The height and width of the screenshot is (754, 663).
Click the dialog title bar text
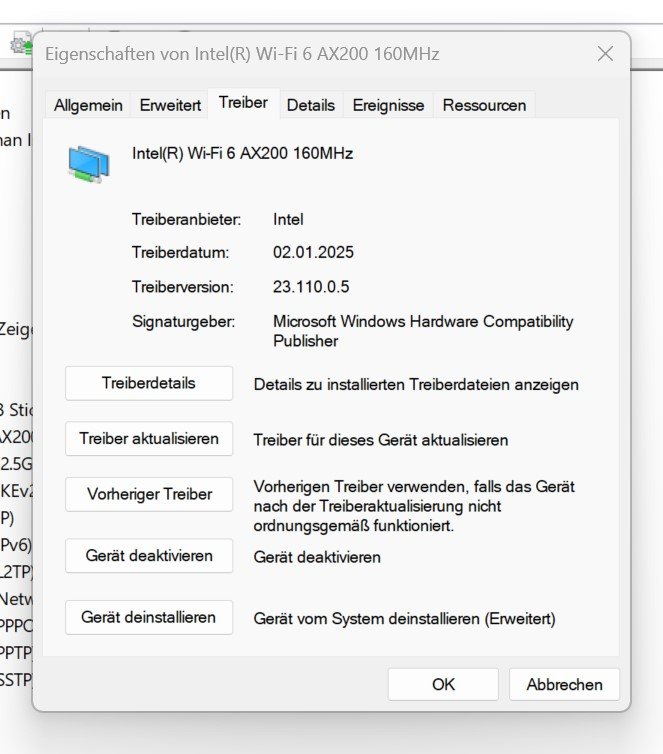(x=242, y=53)
